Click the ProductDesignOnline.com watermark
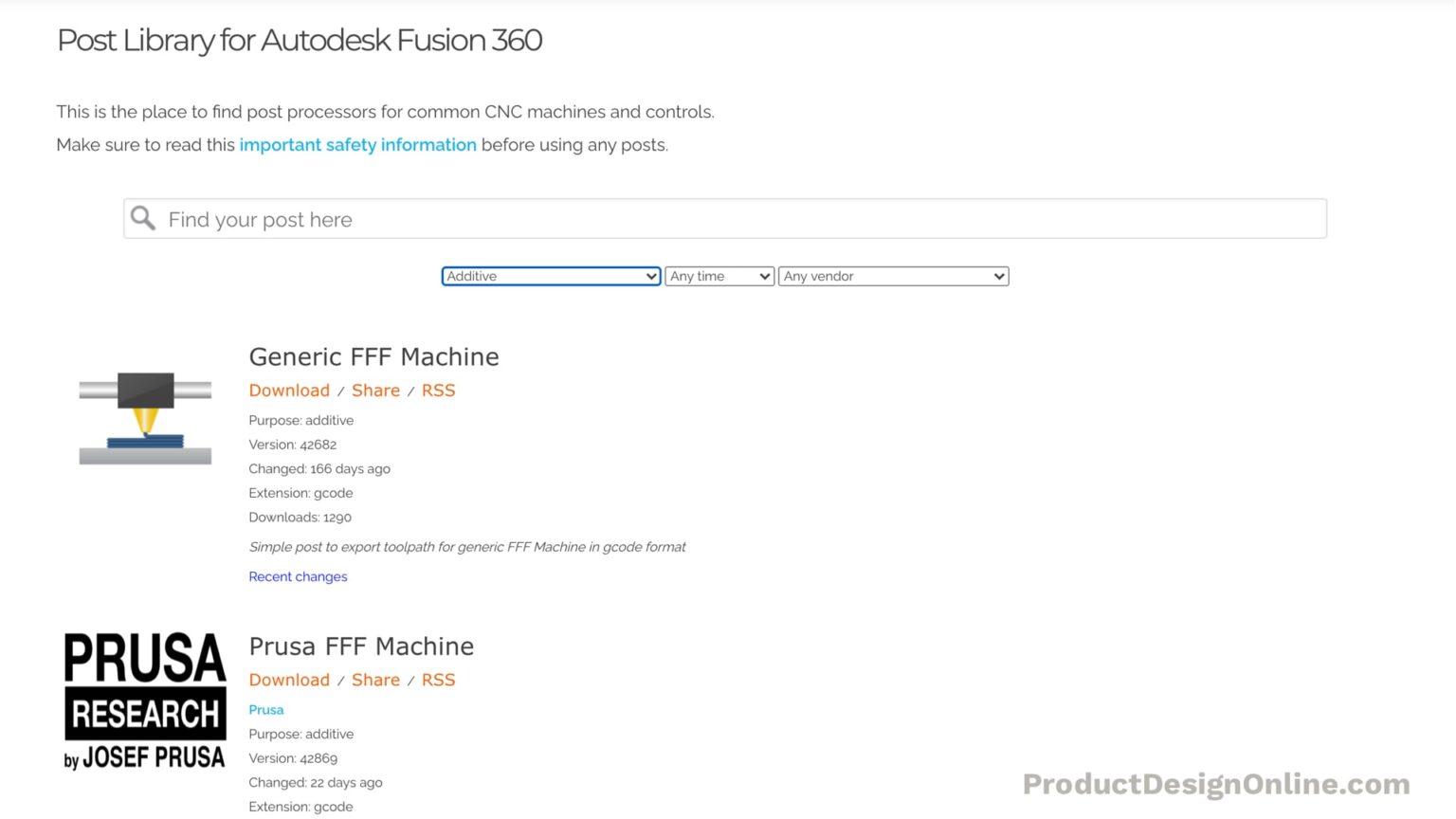Image resolution: width=1456 pixels, height=819 pixels. 1215,784
